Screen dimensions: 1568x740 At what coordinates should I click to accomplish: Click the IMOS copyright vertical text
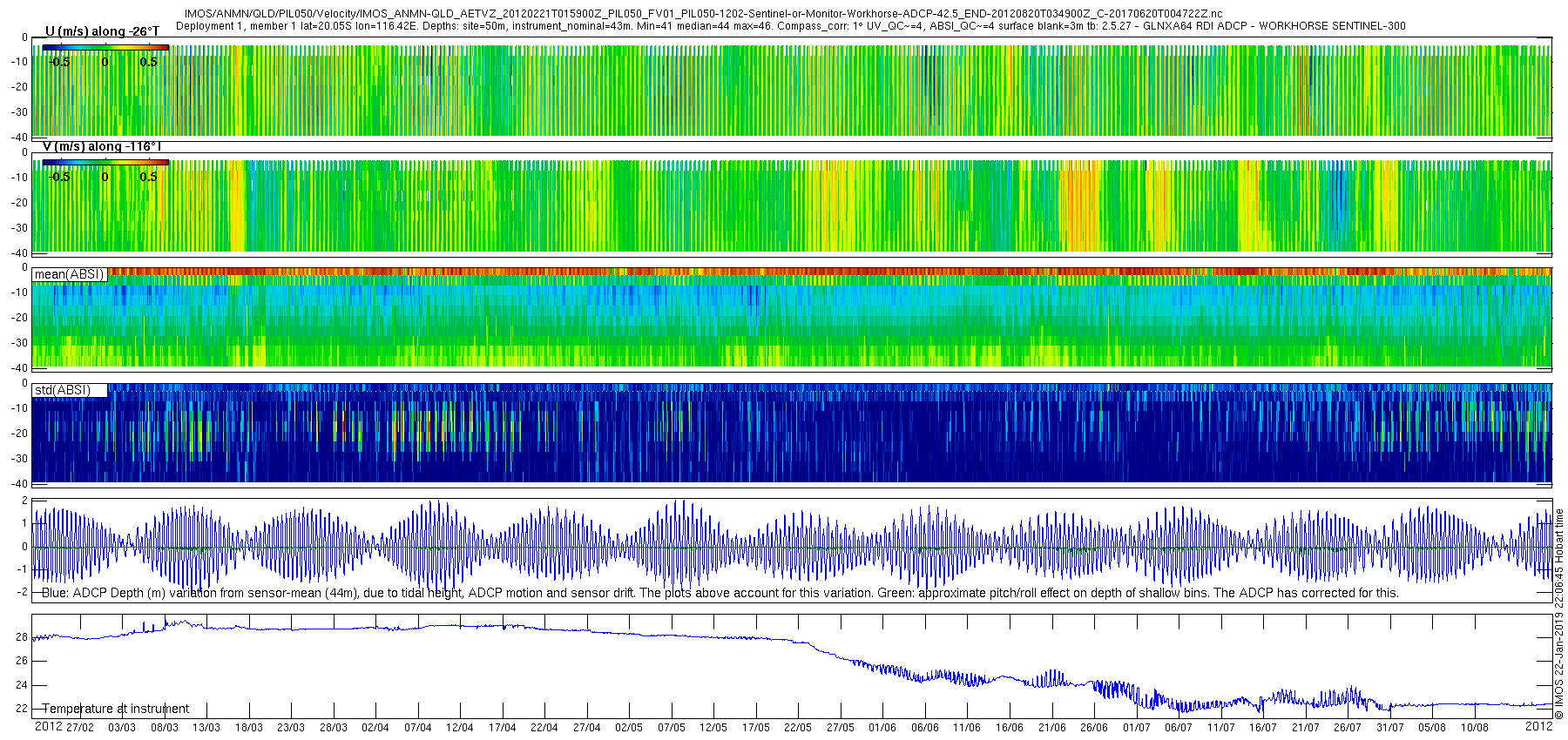coord(1559,614)
